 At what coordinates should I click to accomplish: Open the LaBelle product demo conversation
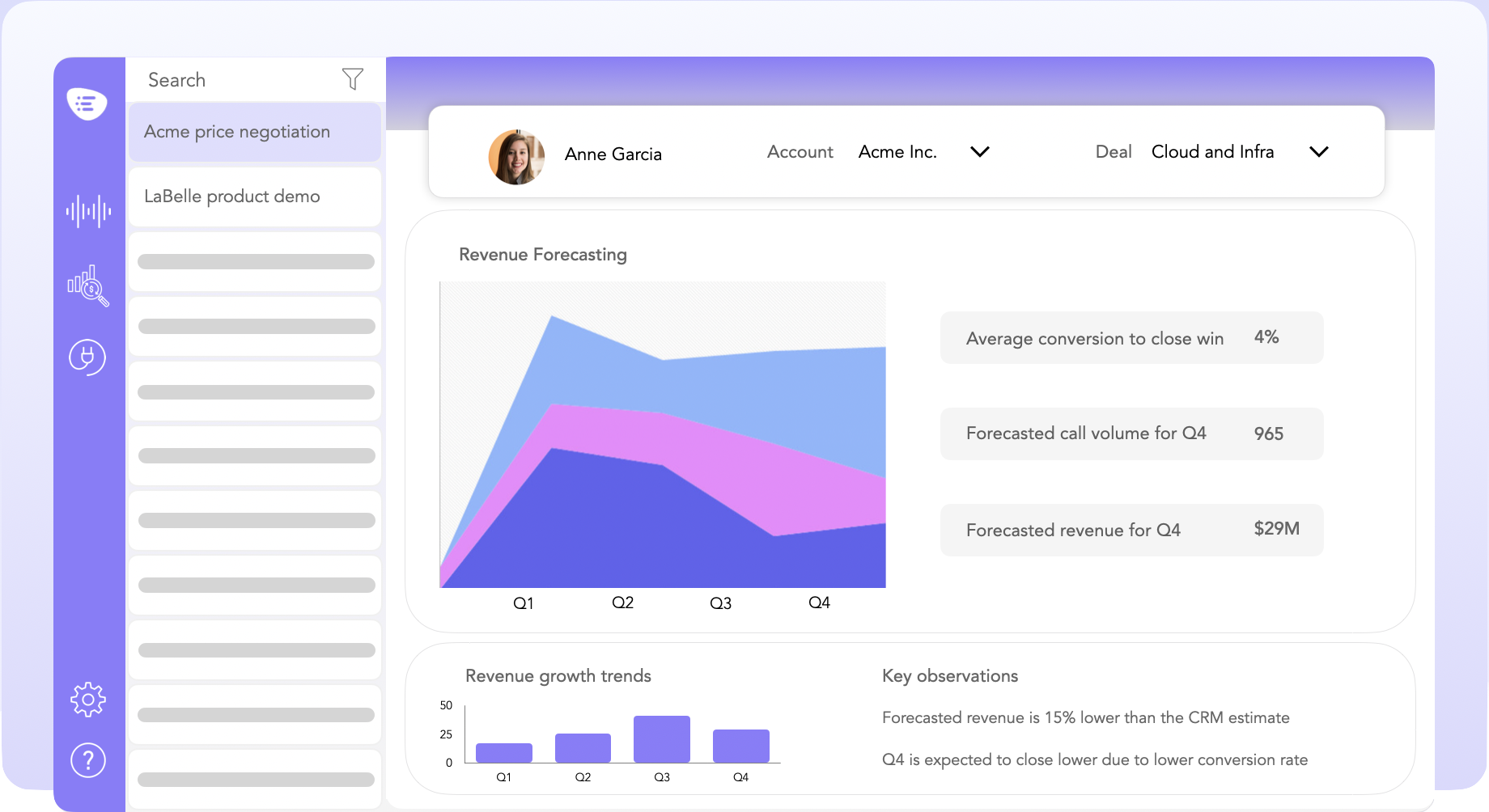[x=232, y=197]
